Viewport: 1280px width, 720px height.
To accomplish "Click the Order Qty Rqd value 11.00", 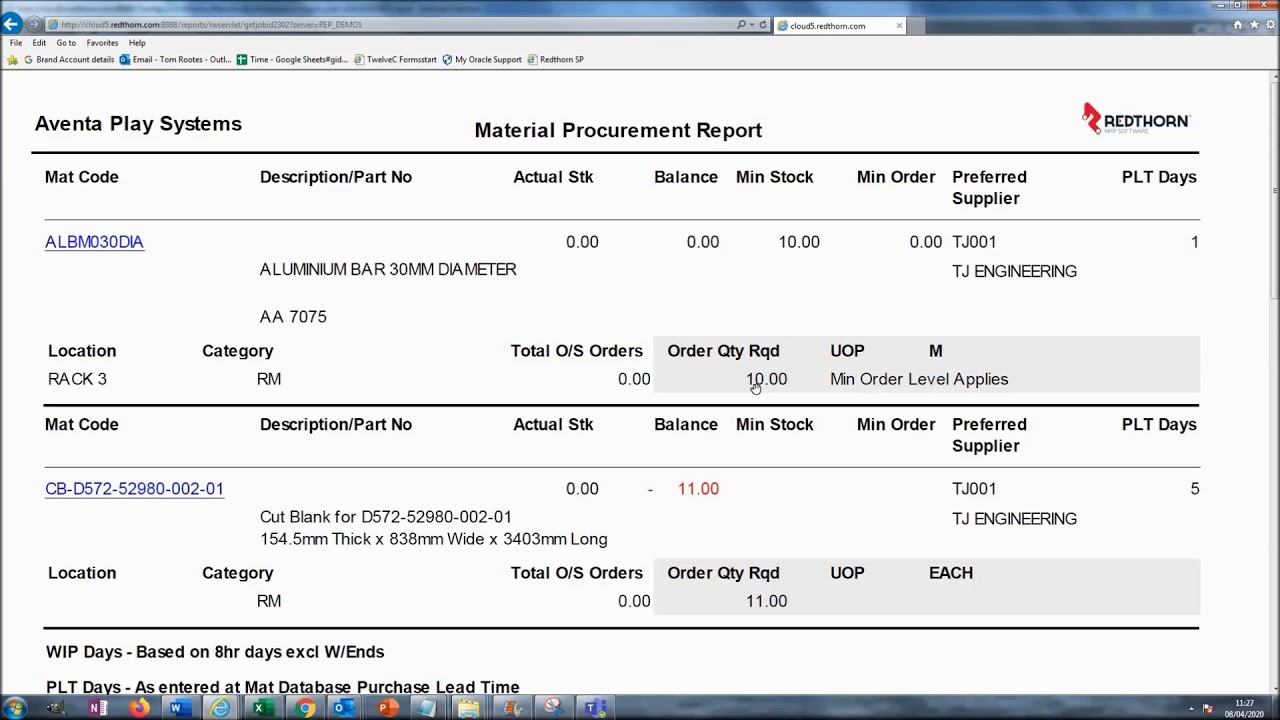I will [x=766, y=601].
